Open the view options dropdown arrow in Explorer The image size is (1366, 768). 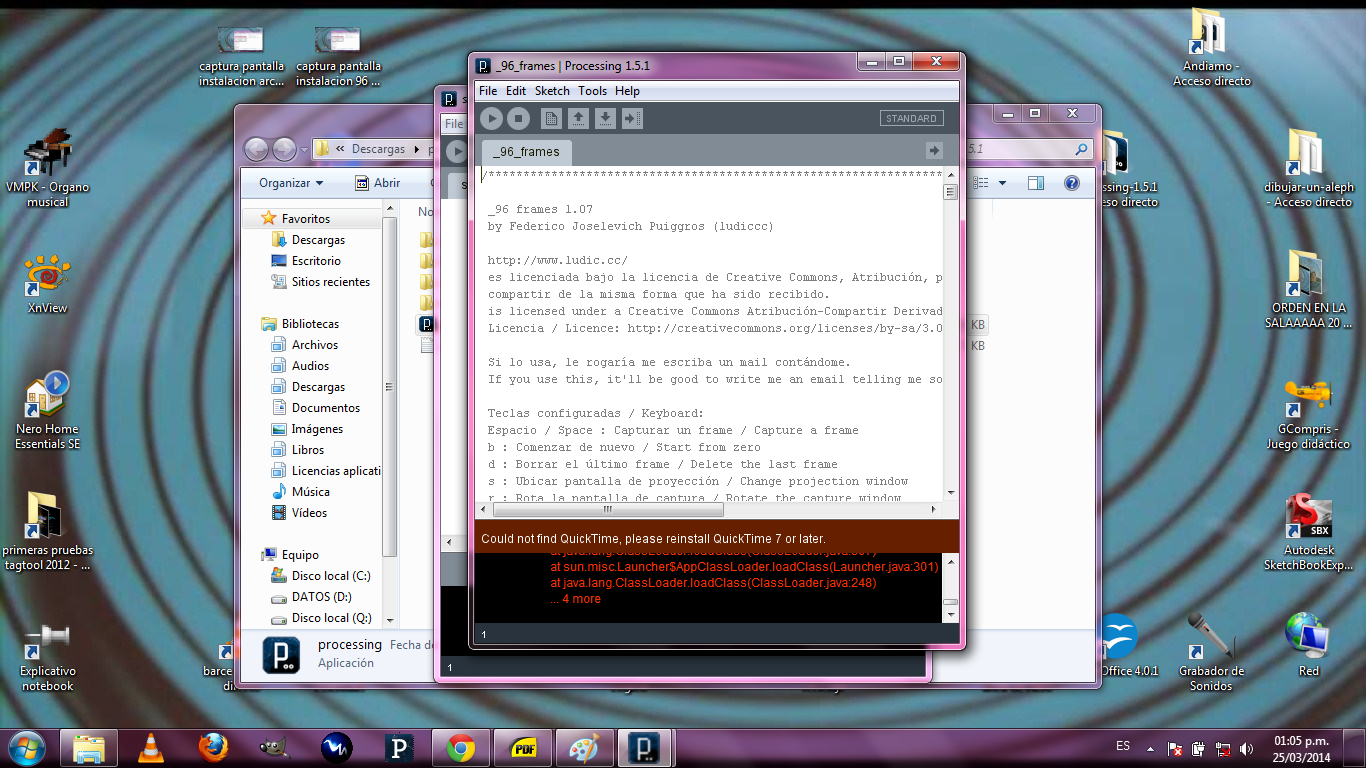tap(1003, 183)
